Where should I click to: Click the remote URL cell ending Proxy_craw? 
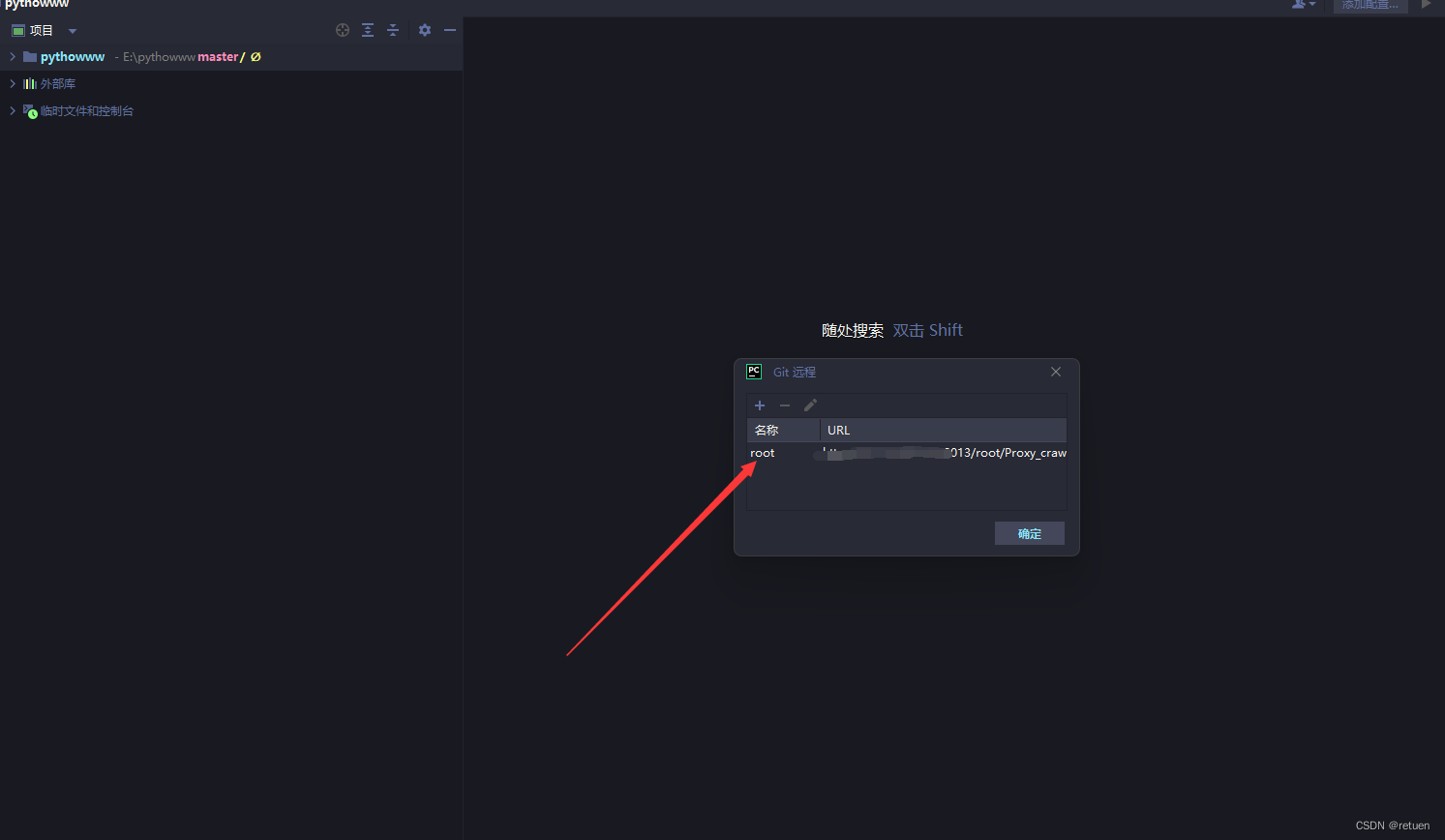click(x=945, y=453)
